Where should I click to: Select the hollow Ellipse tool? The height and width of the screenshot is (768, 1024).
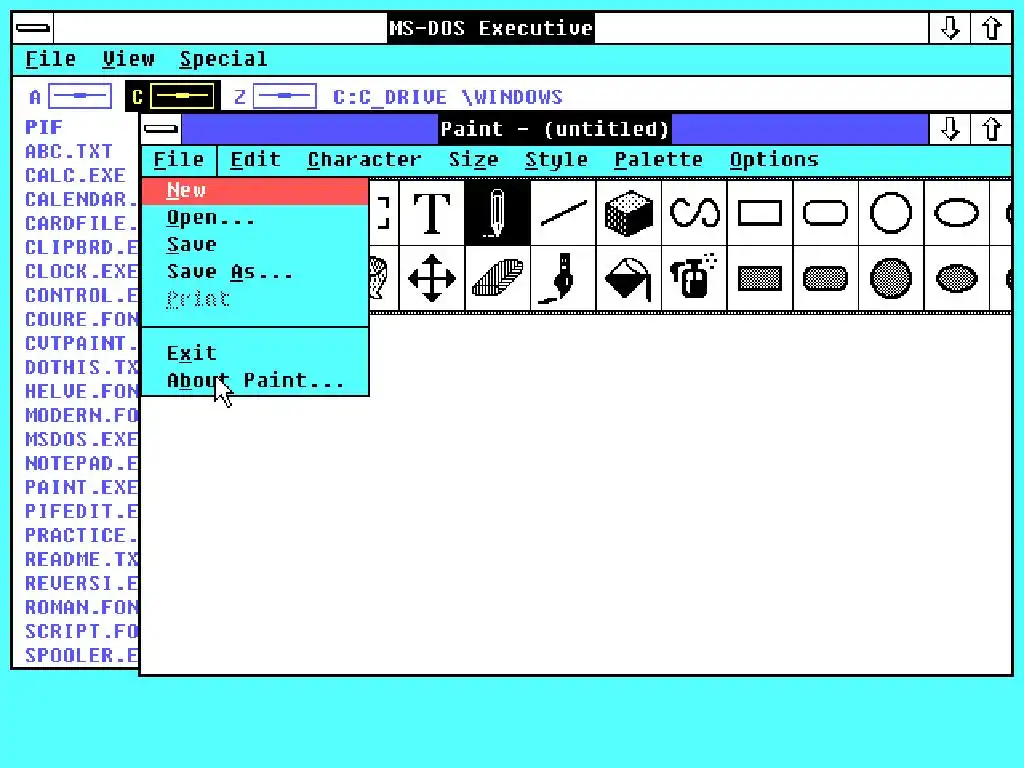coord(957,213)
